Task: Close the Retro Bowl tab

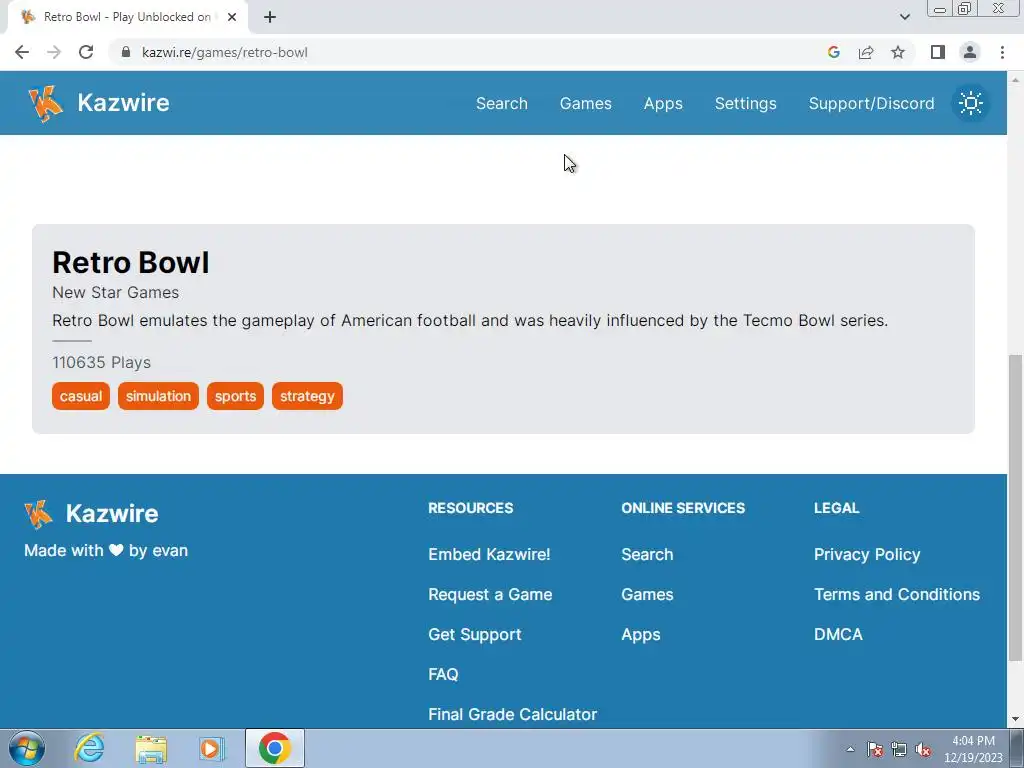Action: 232,17
